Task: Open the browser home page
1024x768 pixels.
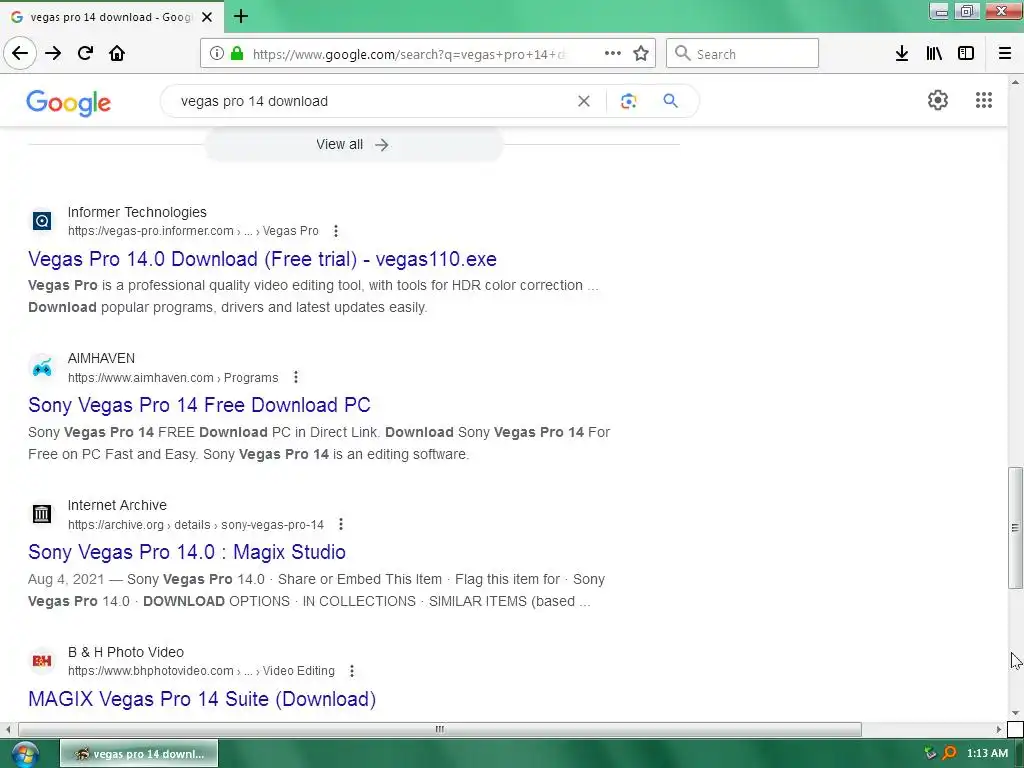Action: pyautogui.click(x=117, y=54)
